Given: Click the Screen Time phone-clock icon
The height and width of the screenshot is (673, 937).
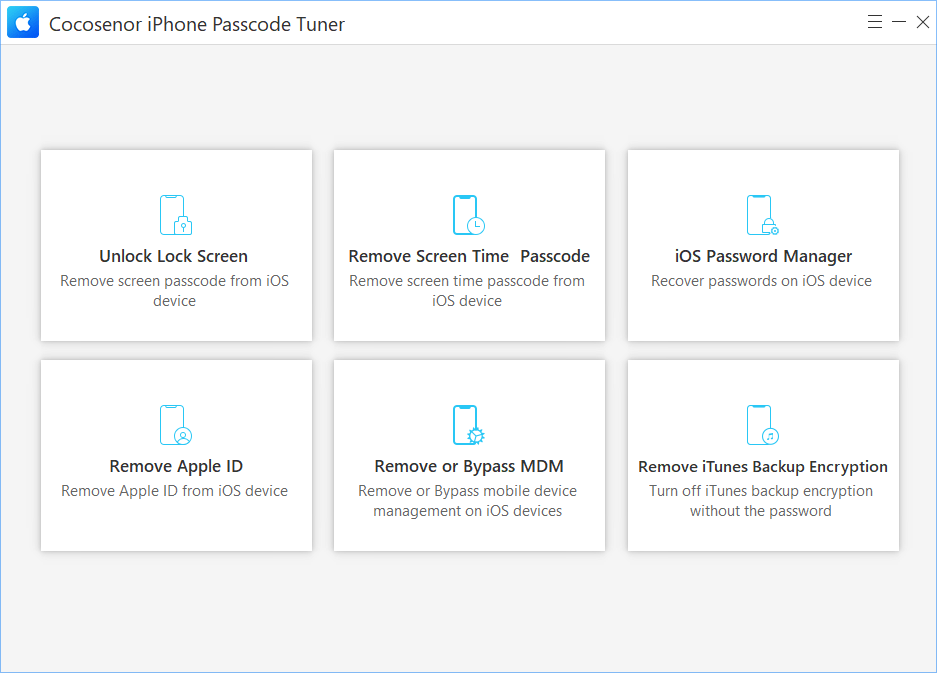Looking at the screenshot, I should tap(468, 215).
